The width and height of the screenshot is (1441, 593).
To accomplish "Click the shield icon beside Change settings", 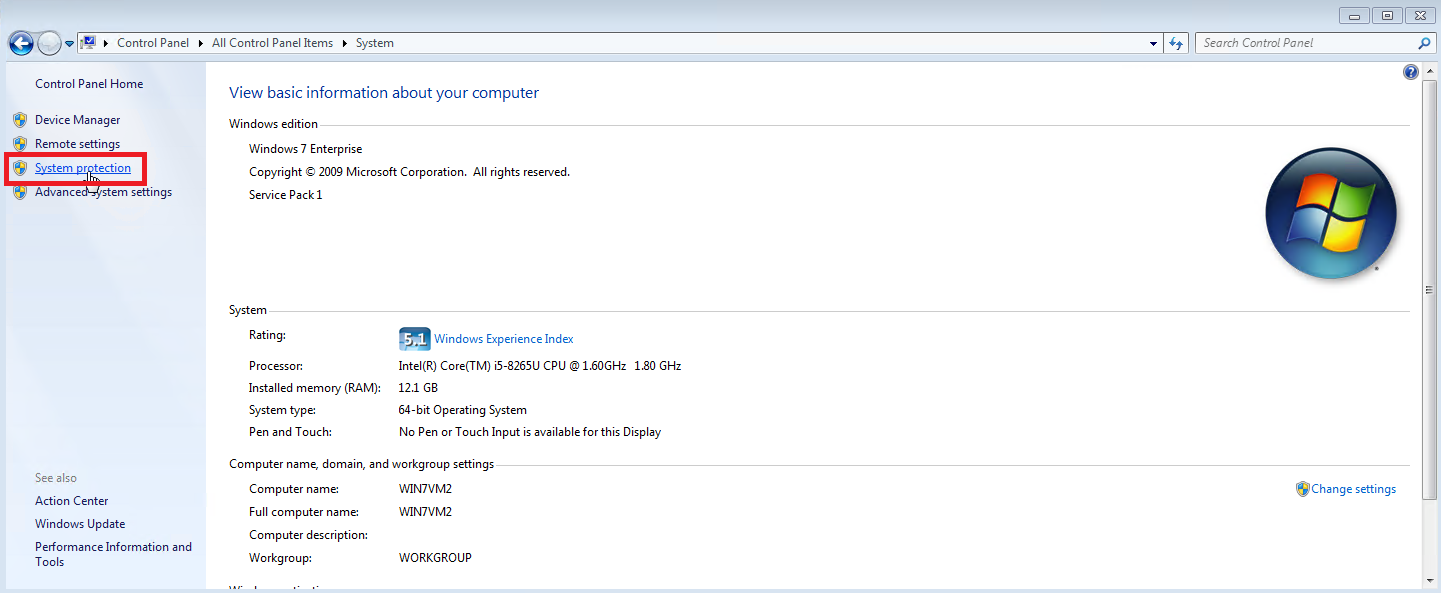I will coord(1302,489).
